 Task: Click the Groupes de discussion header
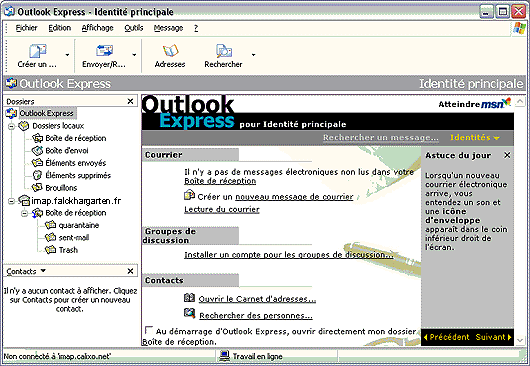[190, 236]
